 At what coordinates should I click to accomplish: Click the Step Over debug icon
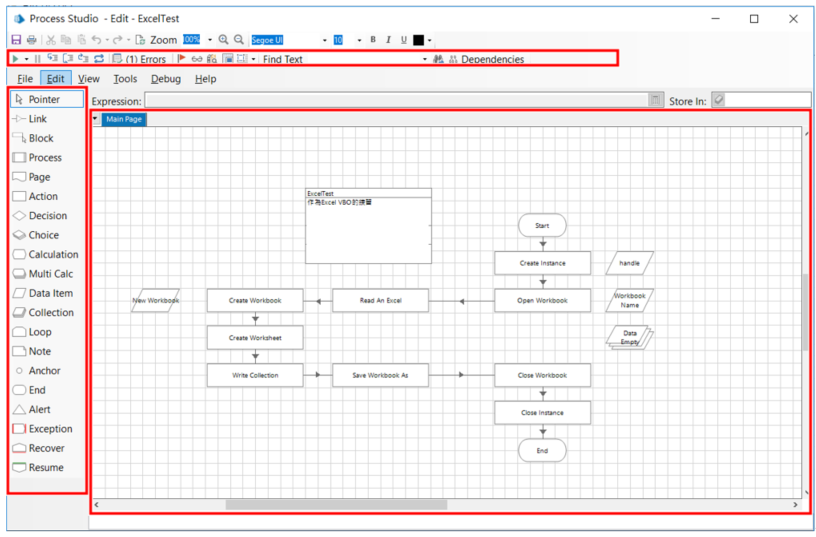coord(68,58)
